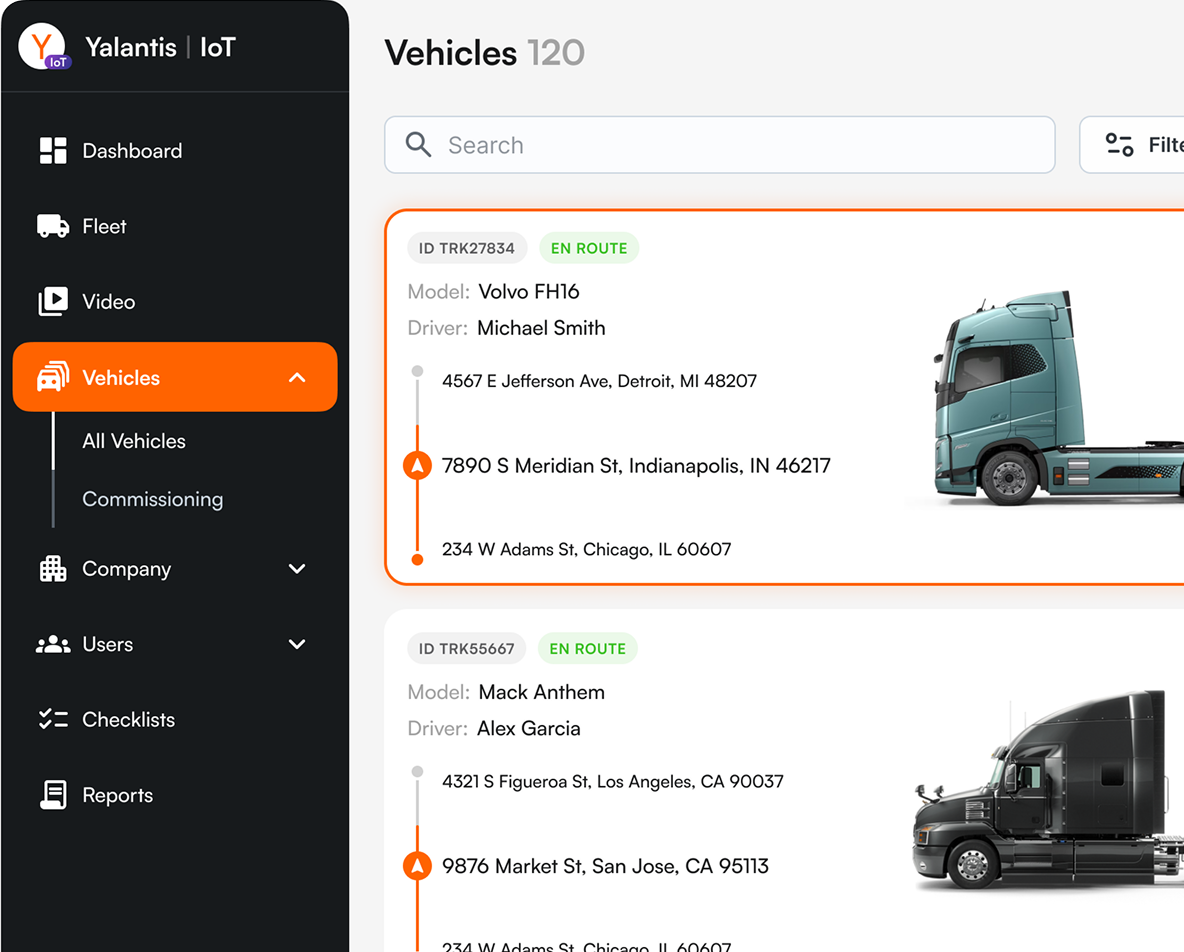
Task: Collapse the Vehicles menu chevron
Action: tap(297, 378)
